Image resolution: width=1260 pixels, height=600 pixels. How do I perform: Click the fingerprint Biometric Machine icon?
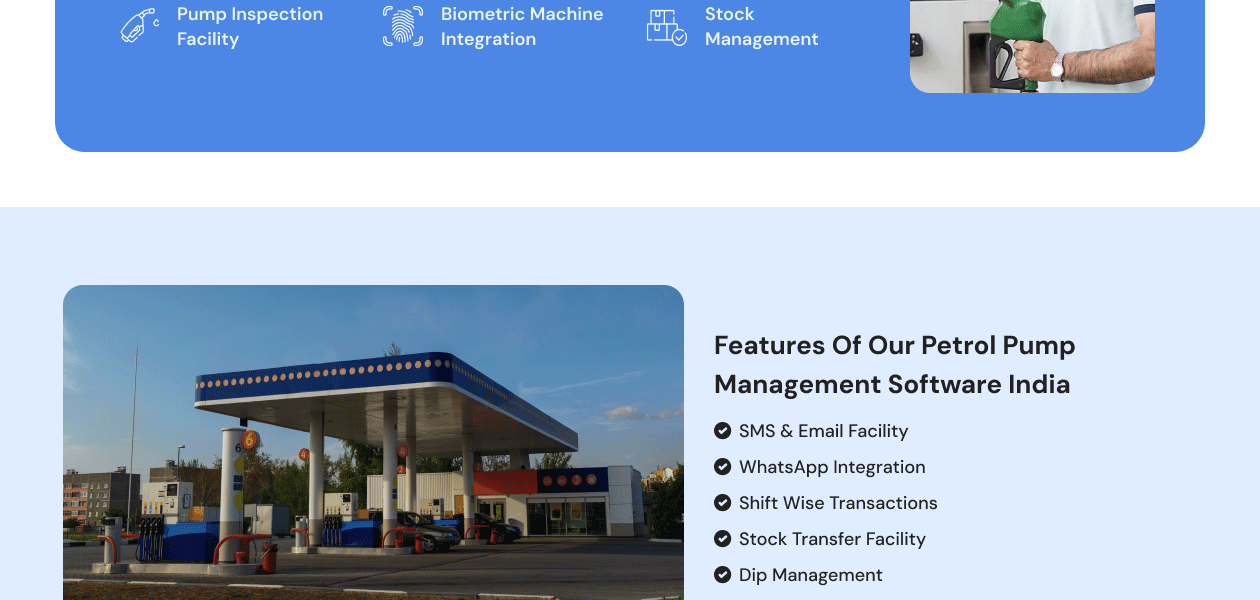(x=403, y=26)
